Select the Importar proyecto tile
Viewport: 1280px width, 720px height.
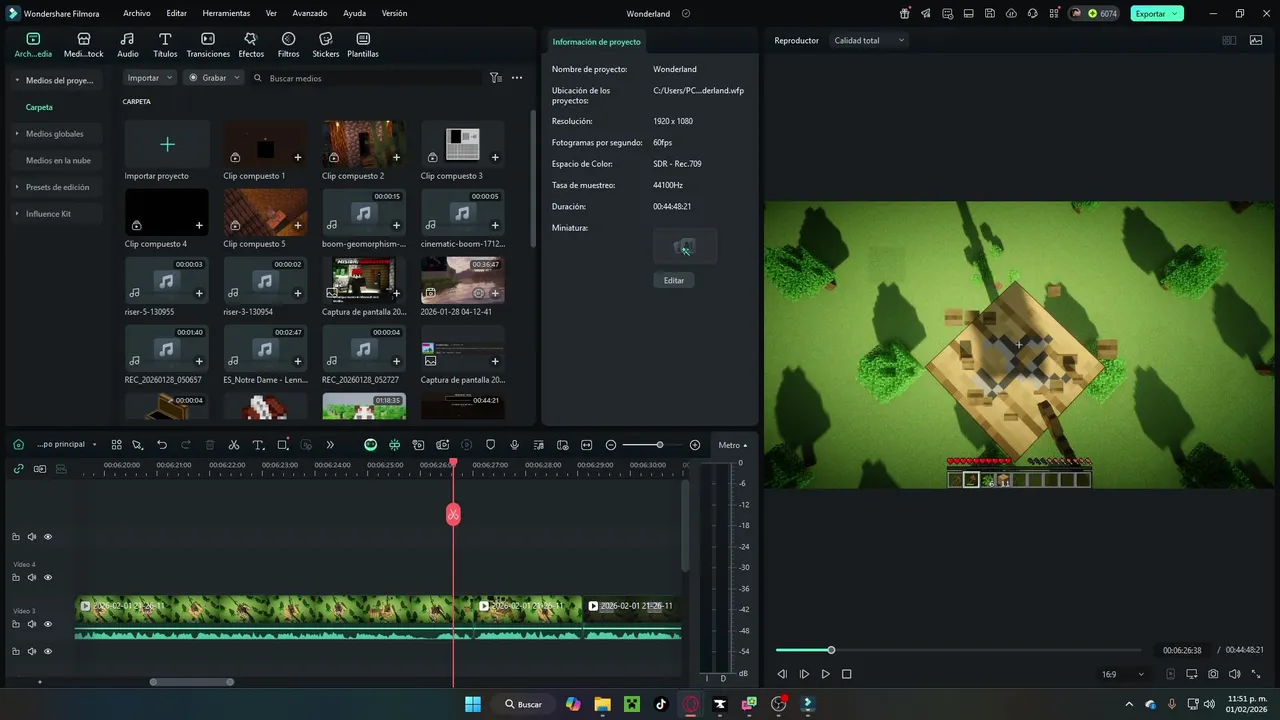(167, 151)
